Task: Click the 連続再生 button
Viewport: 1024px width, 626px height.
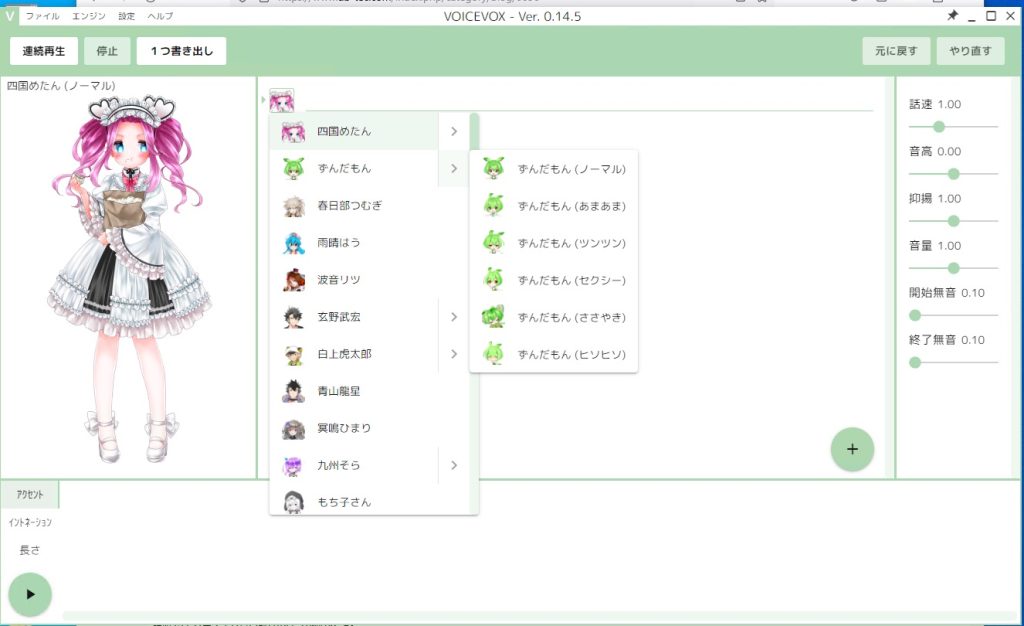Action: pyautogui.click(x=44, y=51)
